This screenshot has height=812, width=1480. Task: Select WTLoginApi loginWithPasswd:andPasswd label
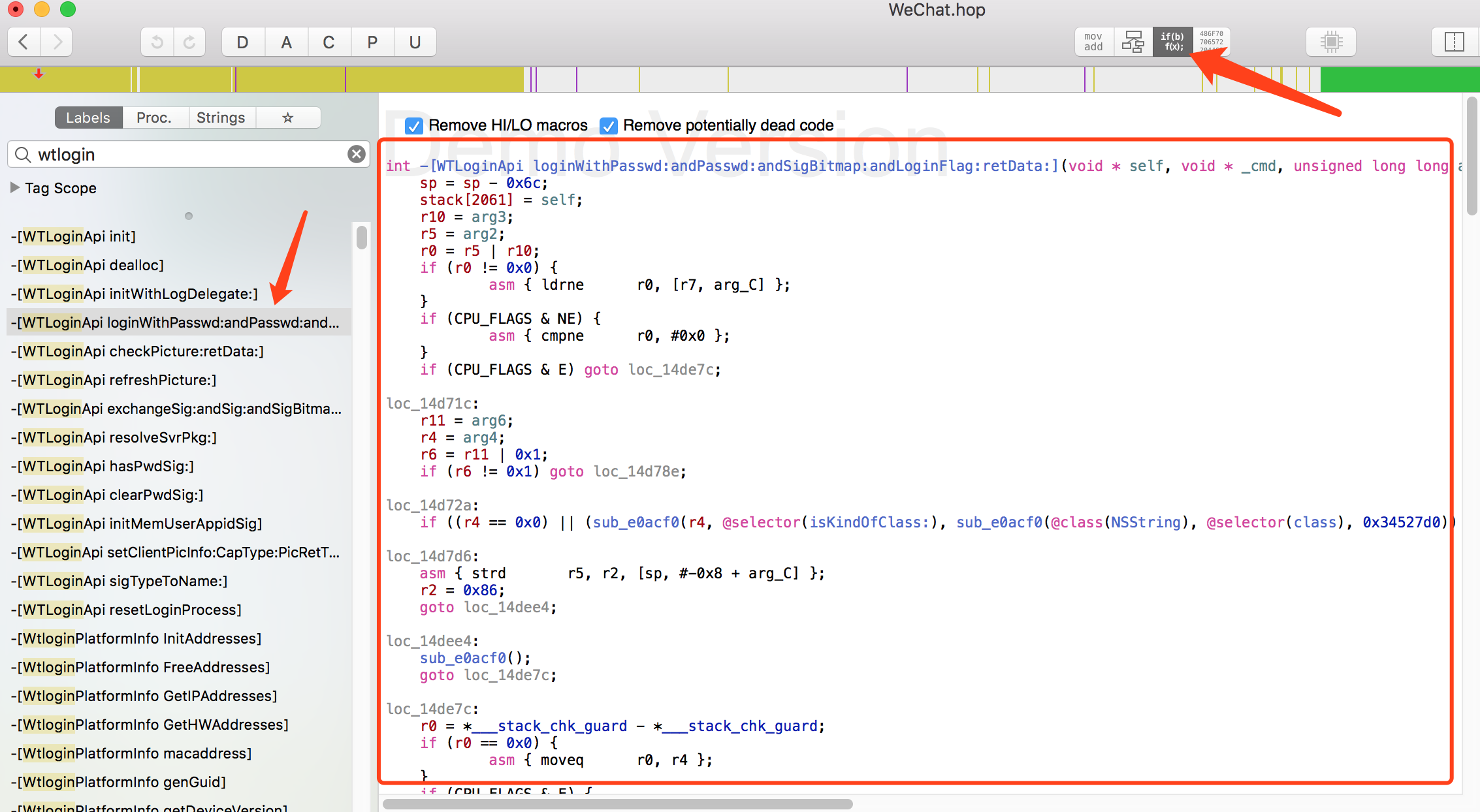point(179,322)
